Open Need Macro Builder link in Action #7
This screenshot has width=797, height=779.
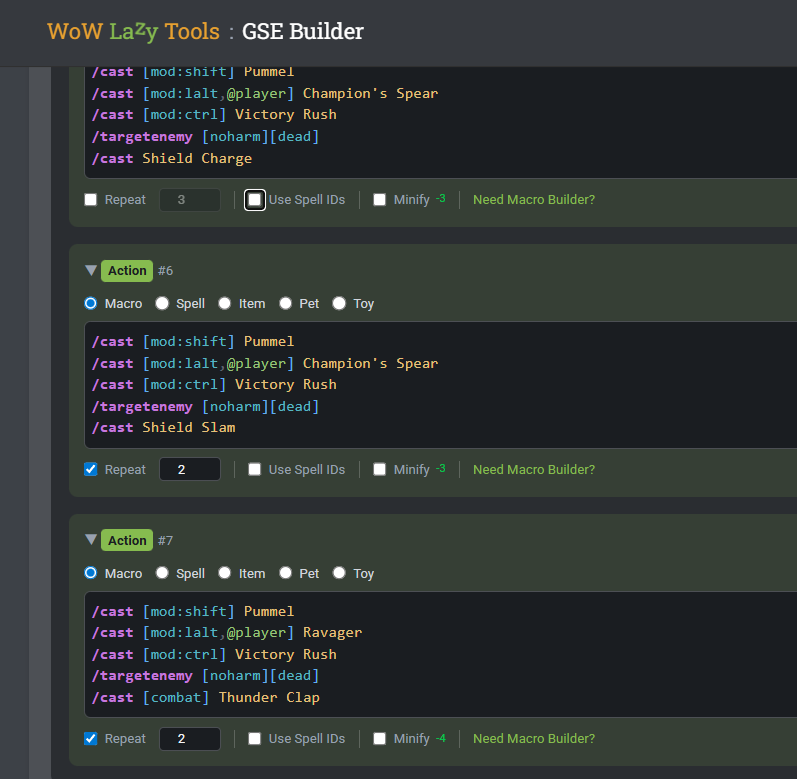click(533, 739)
